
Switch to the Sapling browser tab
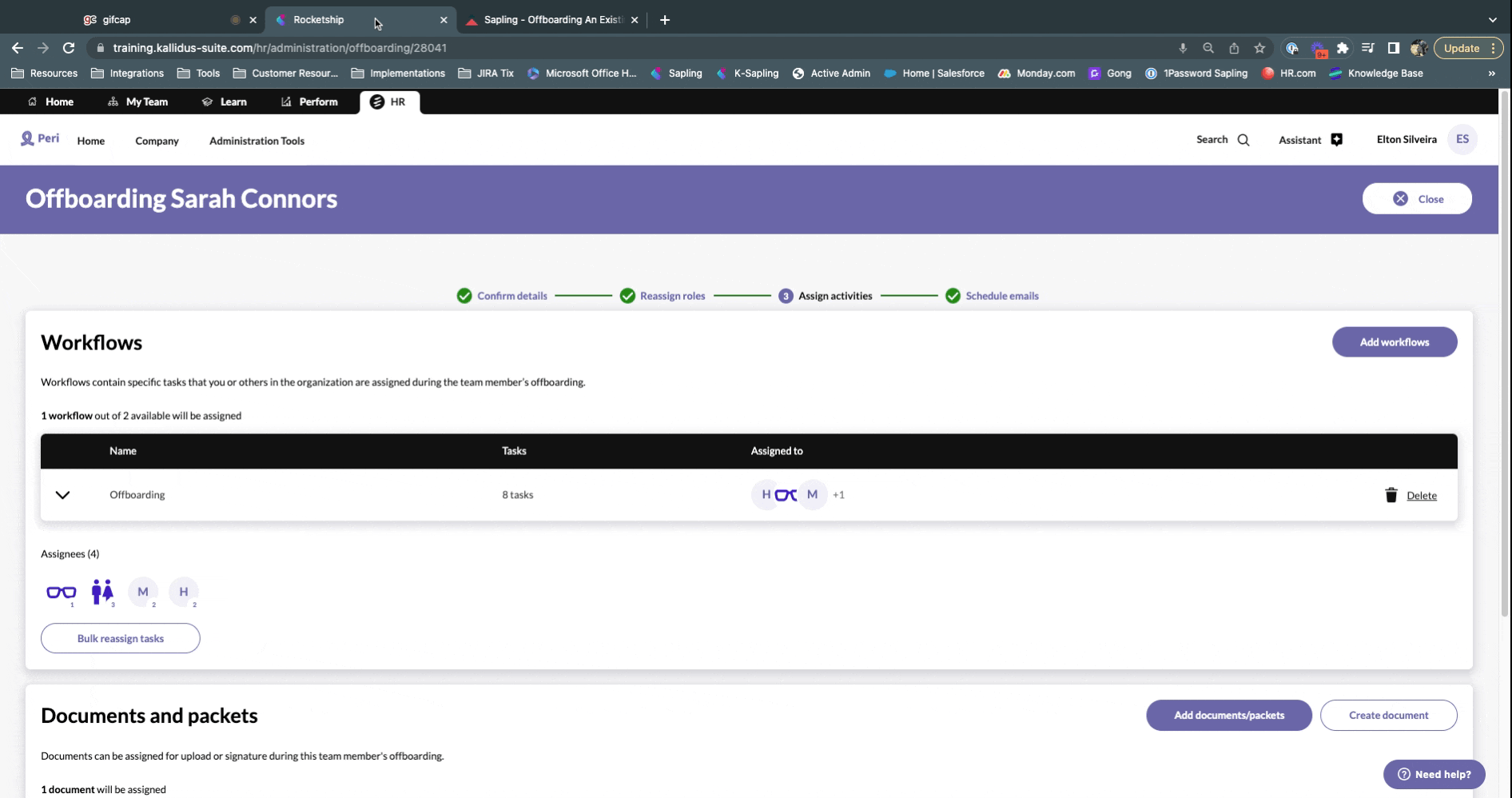(551, 20)
